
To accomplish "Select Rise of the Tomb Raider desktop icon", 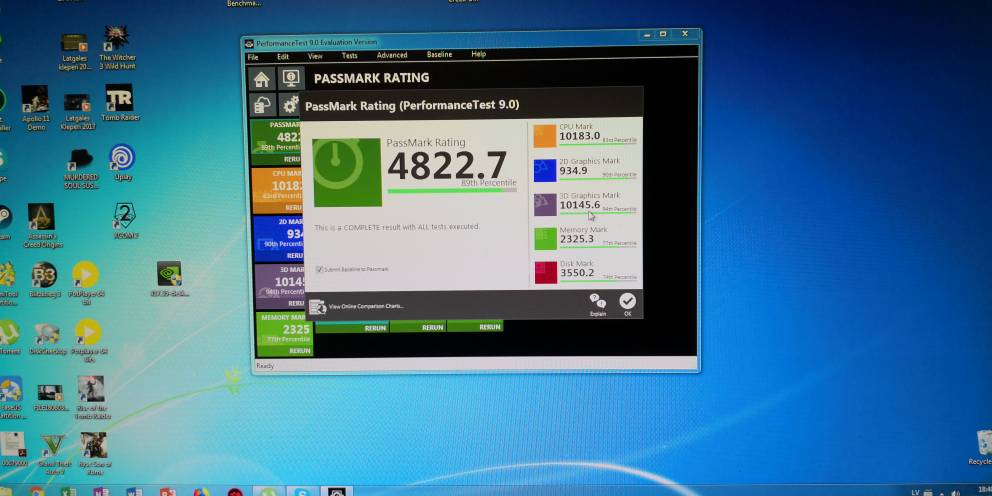I will (x=92, y=398).
